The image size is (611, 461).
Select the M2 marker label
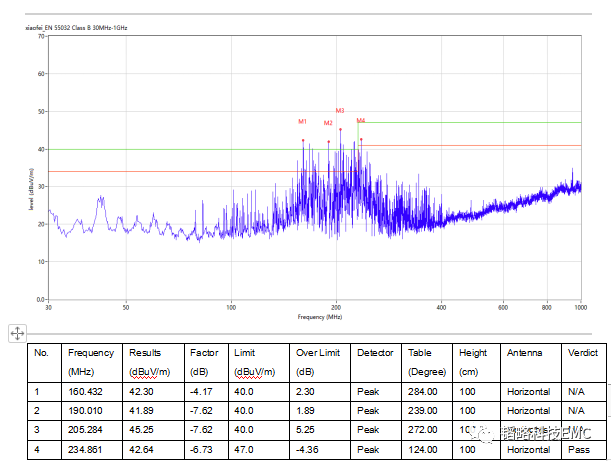(x=328, y=123)
